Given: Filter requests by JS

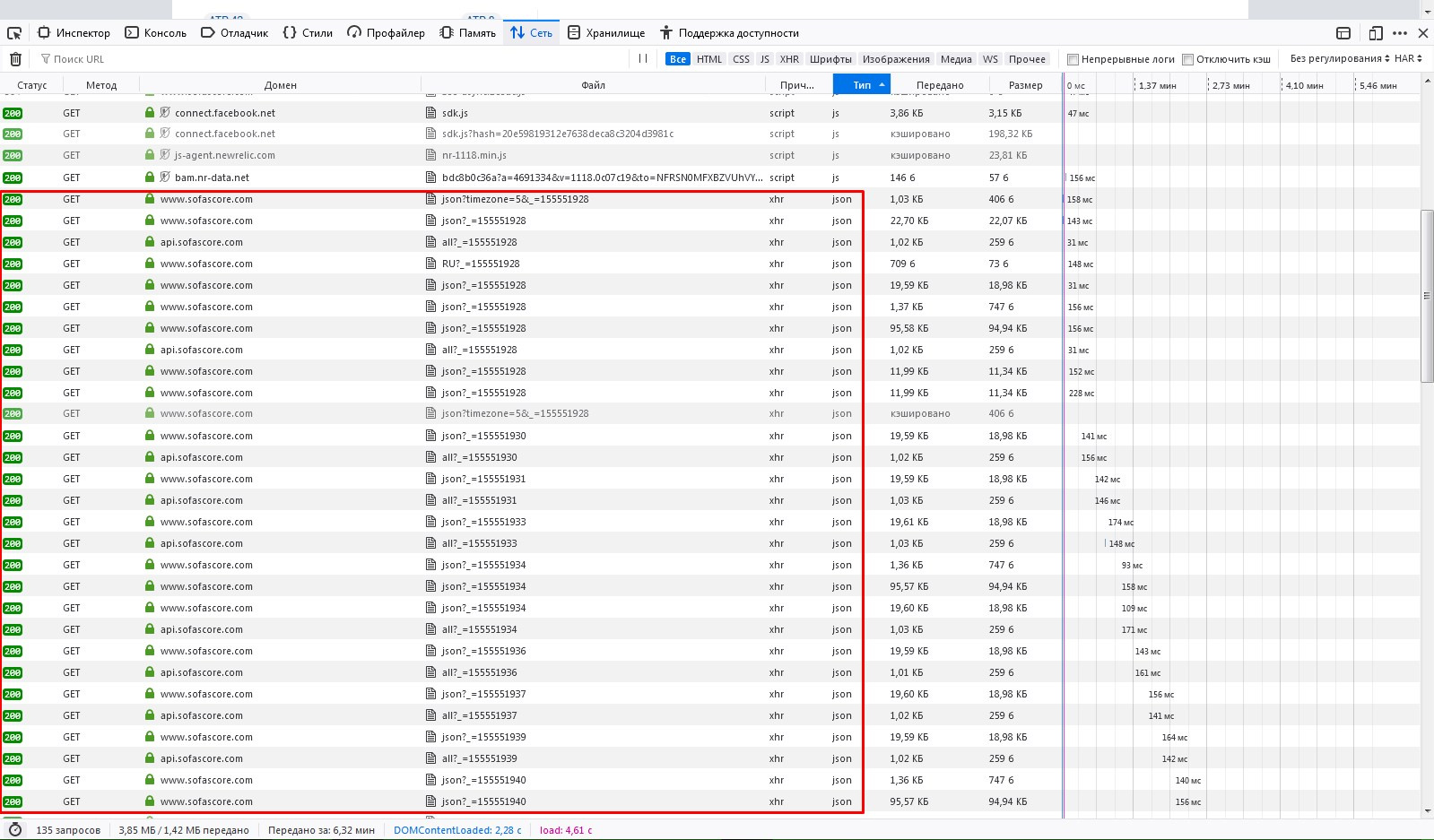Looking at the screenshot, I should 764,59.
